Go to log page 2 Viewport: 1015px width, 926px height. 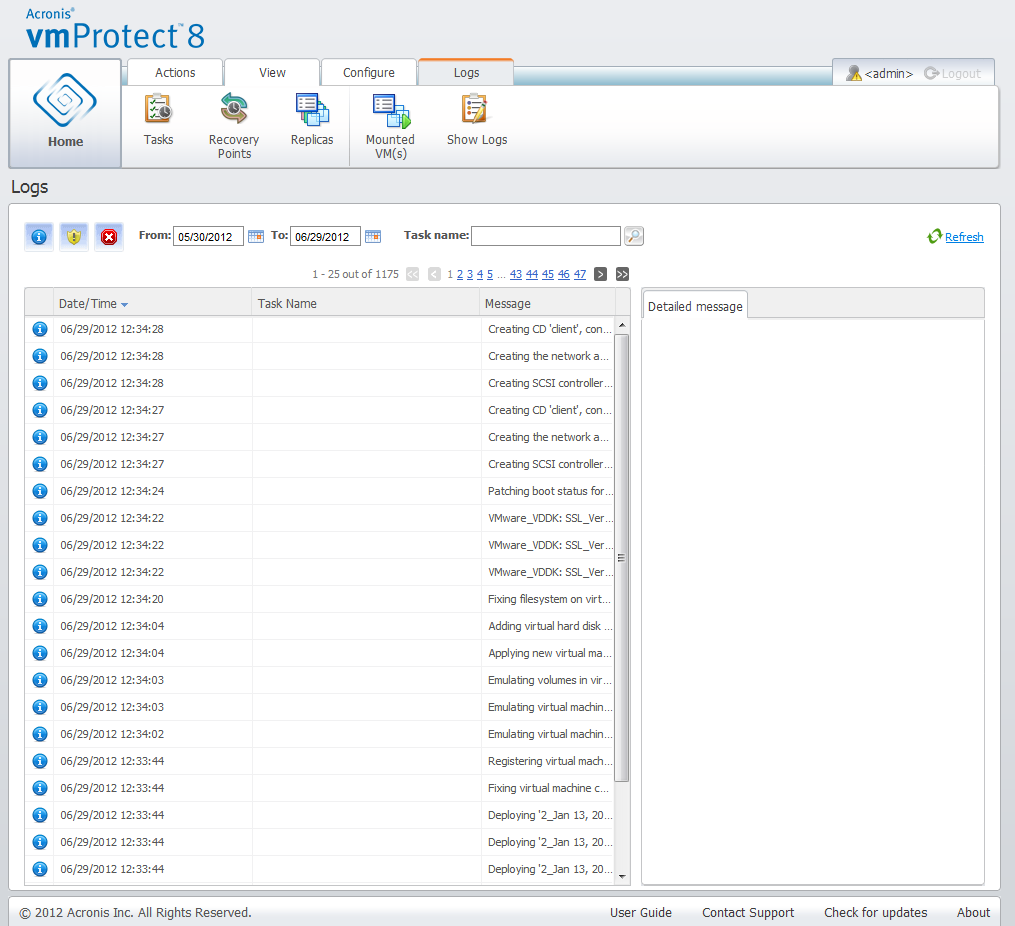point(460,274)
